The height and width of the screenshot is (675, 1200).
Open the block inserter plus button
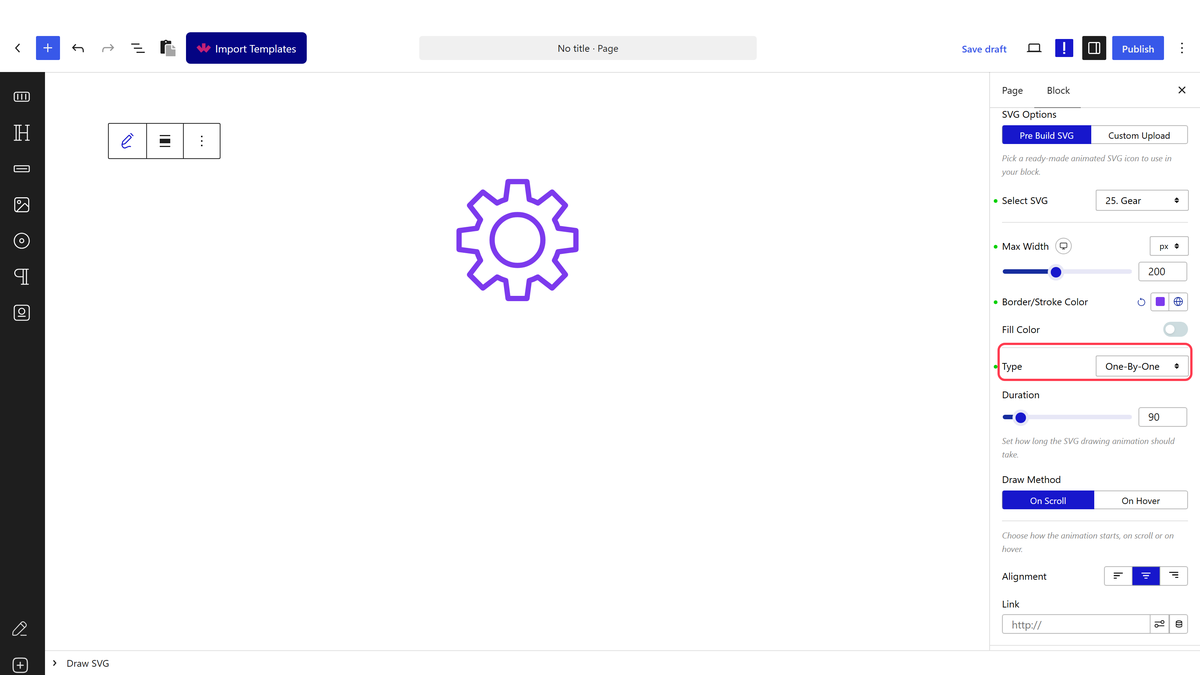48,48
